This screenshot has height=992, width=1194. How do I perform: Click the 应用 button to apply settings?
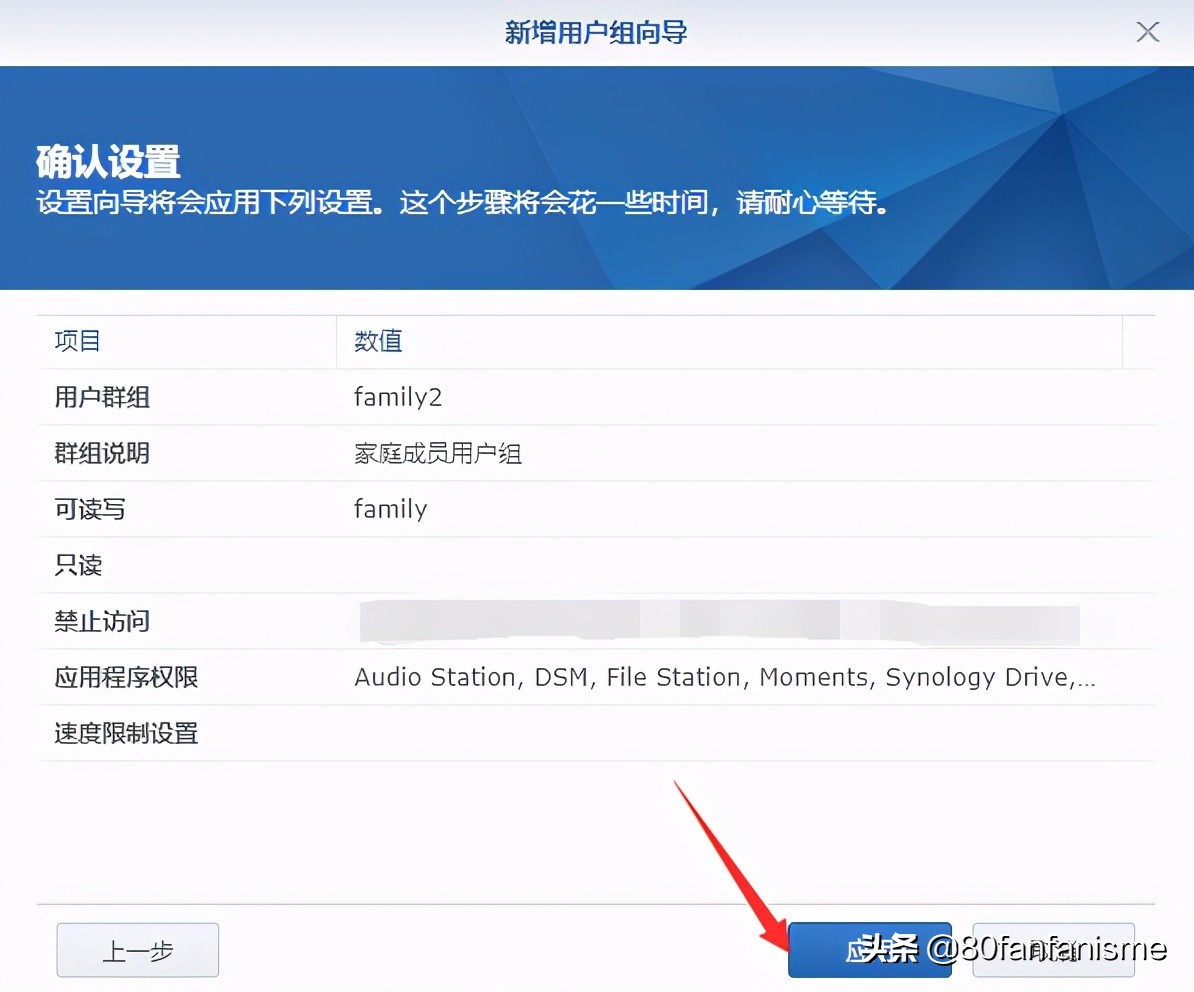coord(869,950)
